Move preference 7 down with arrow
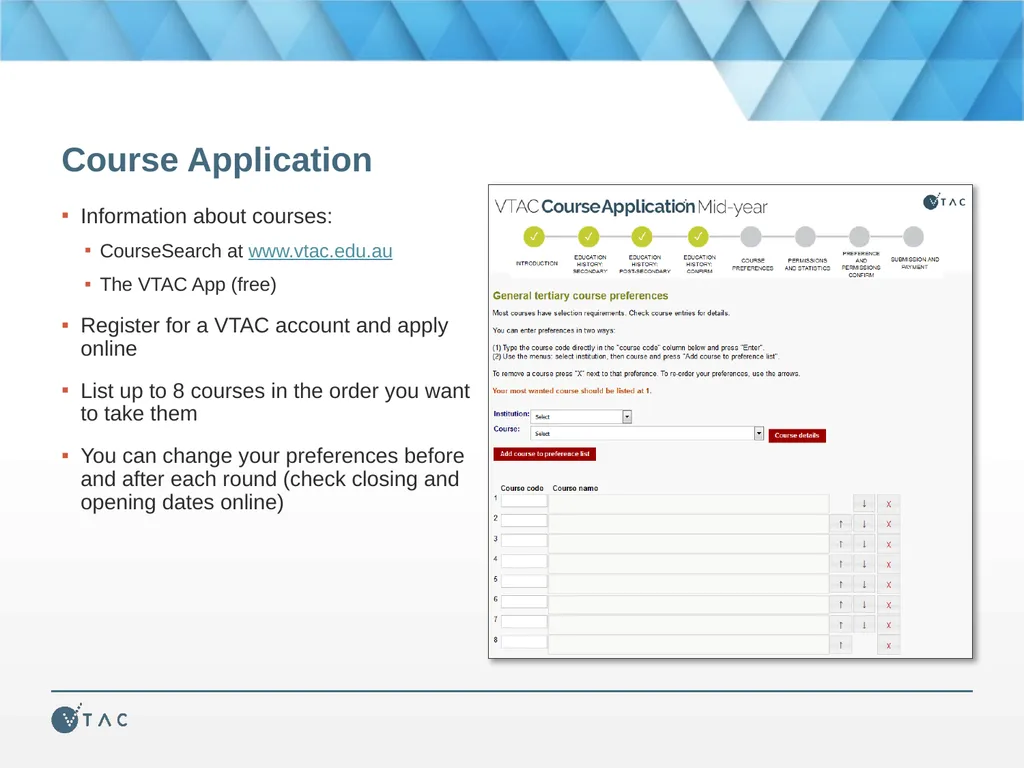Screen dimensions: 1024x768 [x=864, y=625]
